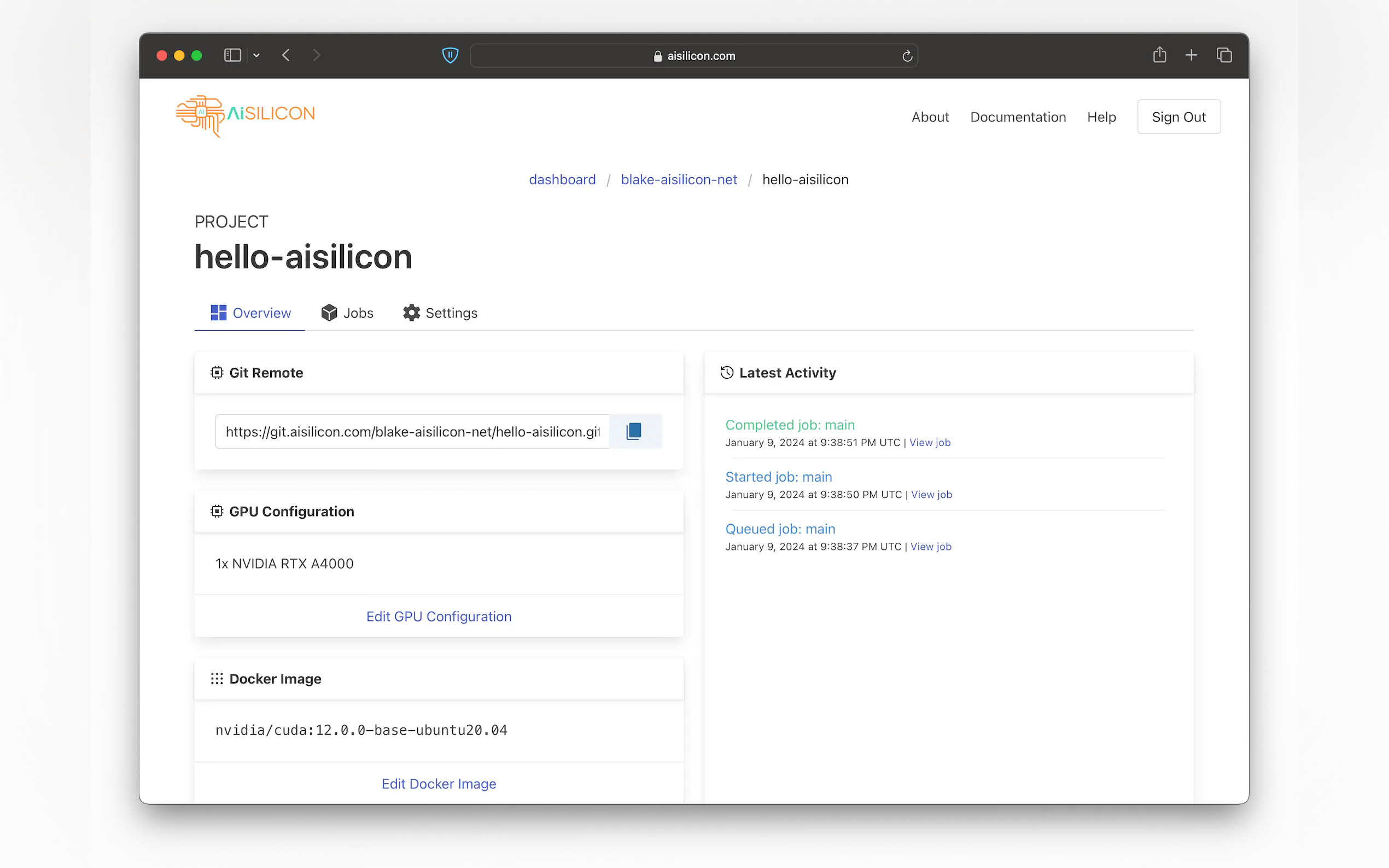
Task: Open a new tab with plus icon
Action: coord(1191,55)
